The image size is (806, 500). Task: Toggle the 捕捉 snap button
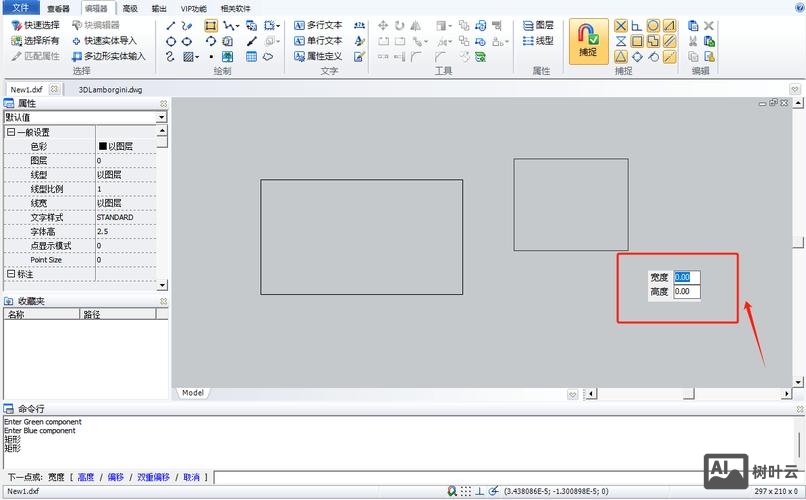pos(589,42)
